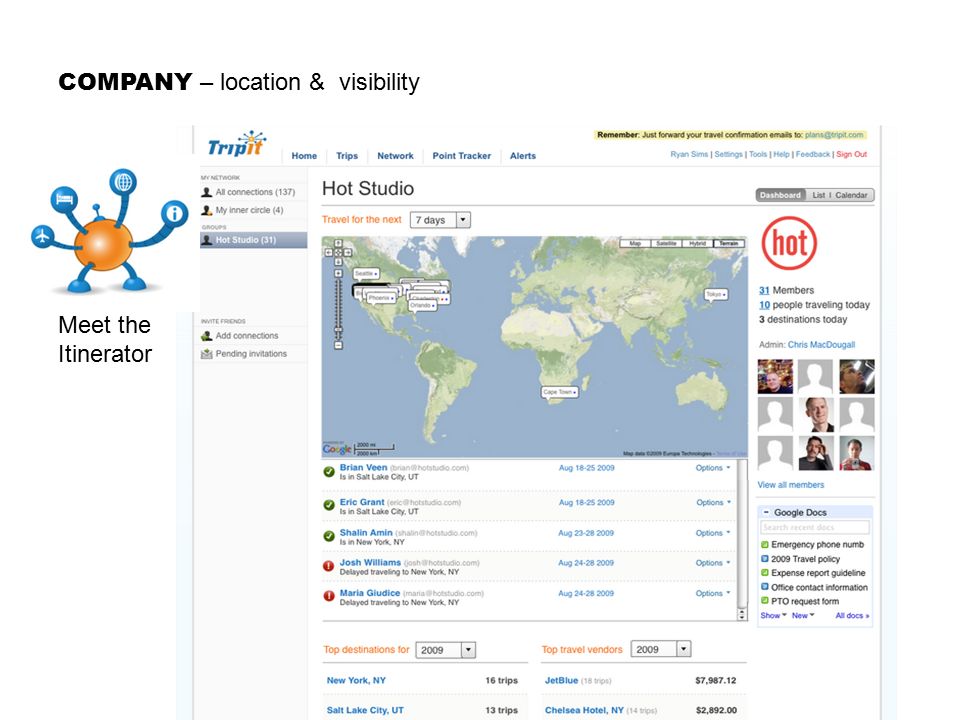Click the Add connections icon
This screenshot has height=720, width=960.
point(207,336)
